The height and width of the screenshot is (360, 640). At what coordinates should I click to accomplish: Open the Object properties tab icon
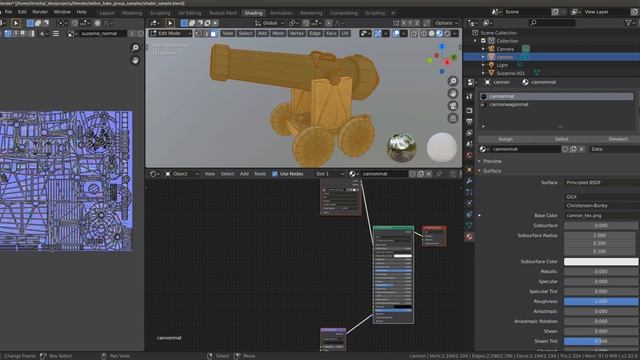(x=469, y=169)
